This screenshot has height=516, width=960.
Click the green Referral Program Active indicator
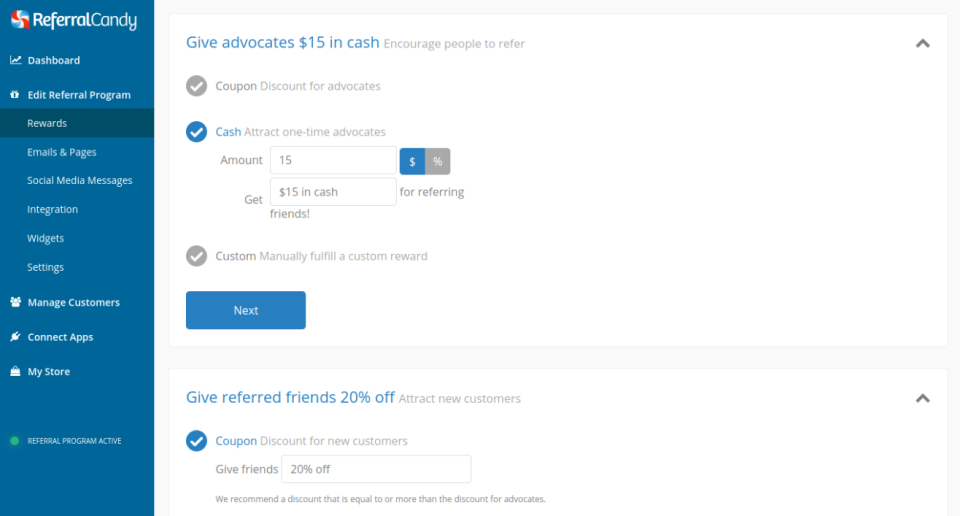pos(14,441)
